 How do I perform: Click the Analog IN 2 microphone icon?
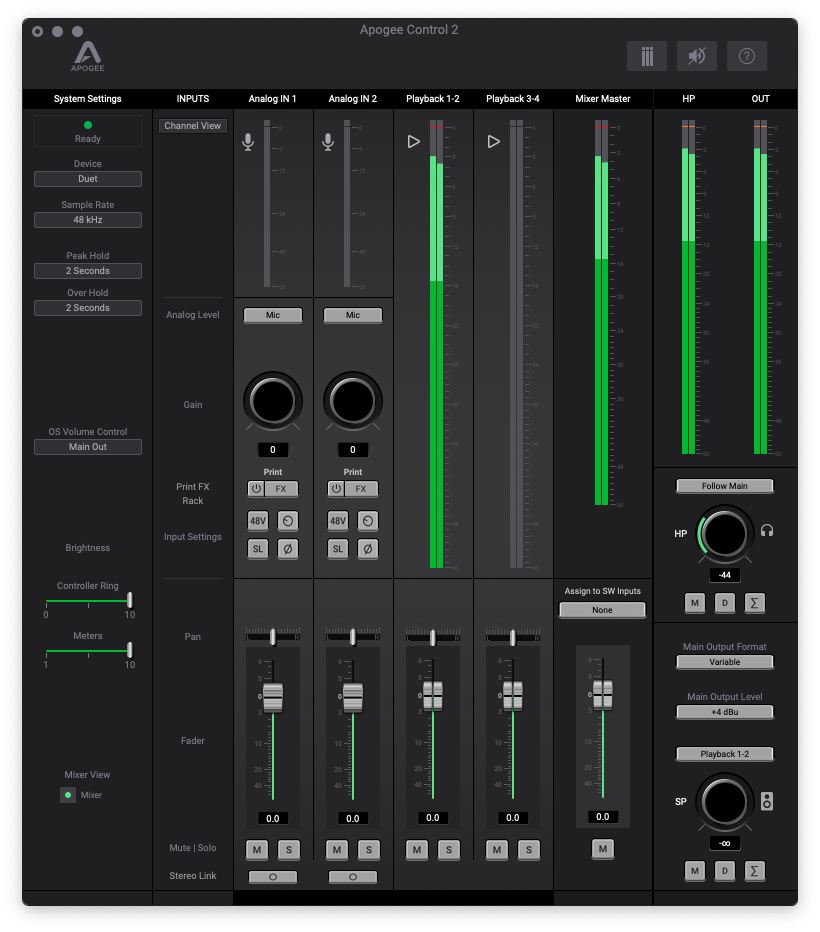click(328, 142)
